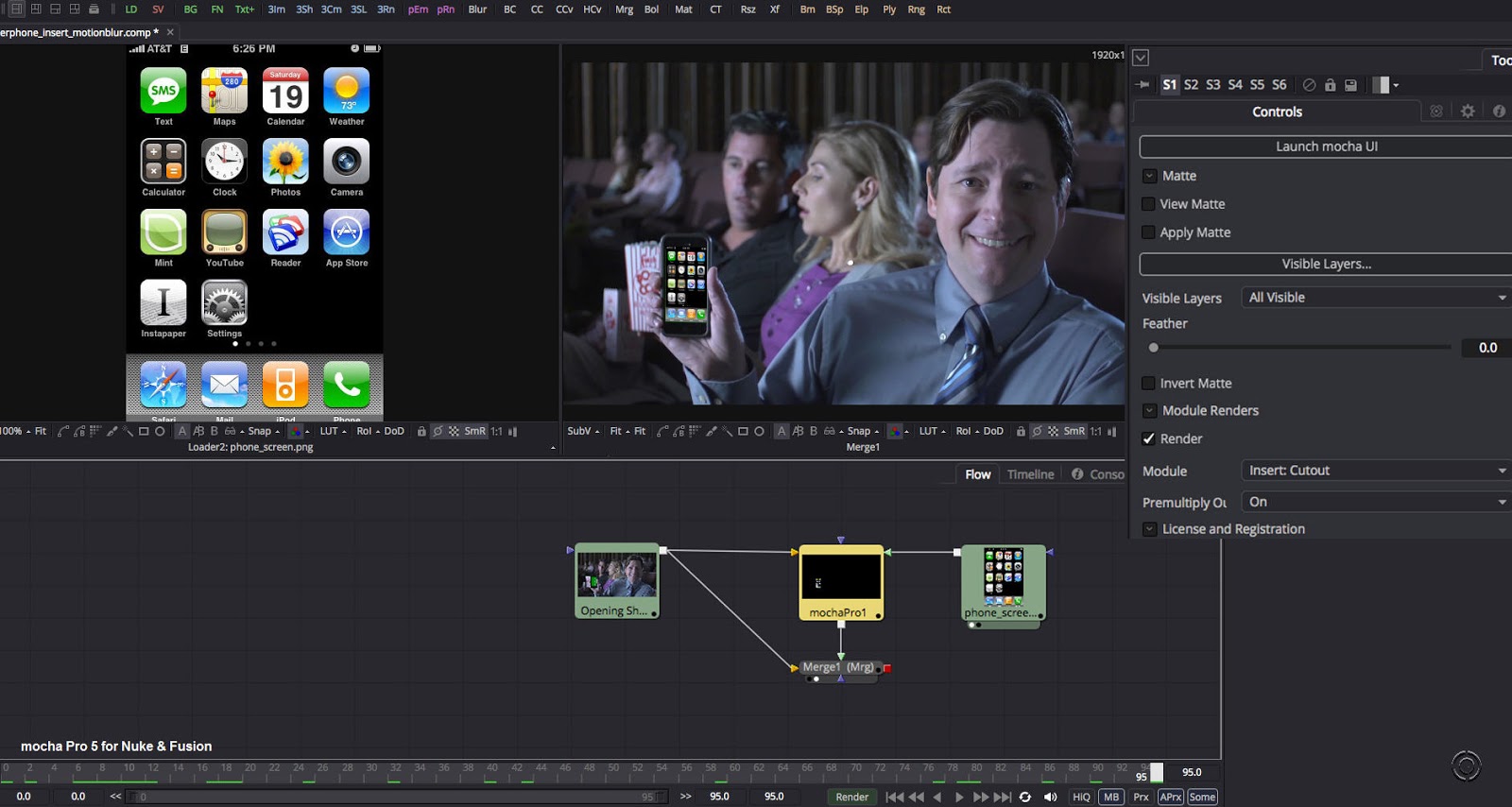1512x807 pixels.
Task: Collapse the Matte section
Action: pos(1149,176)
